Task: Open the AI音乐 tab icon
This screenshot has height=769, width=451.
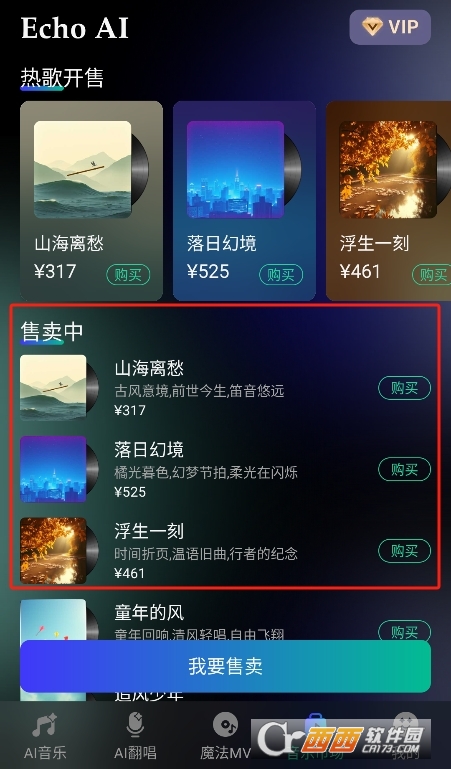Action: pyautogui.click(x=45, y=725)
